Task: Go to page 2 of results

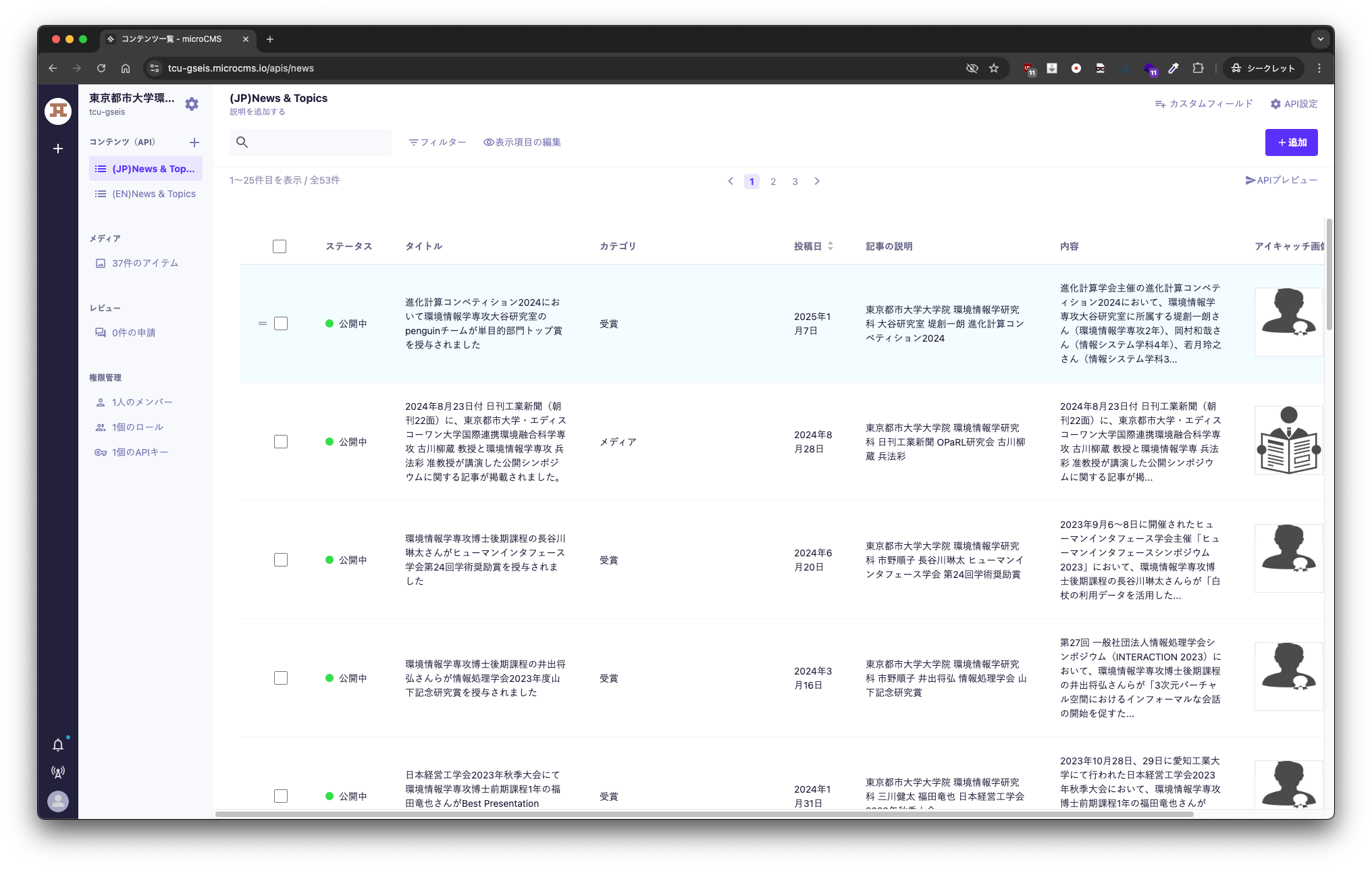Action: pyautogui.click(x=773, y=182)
